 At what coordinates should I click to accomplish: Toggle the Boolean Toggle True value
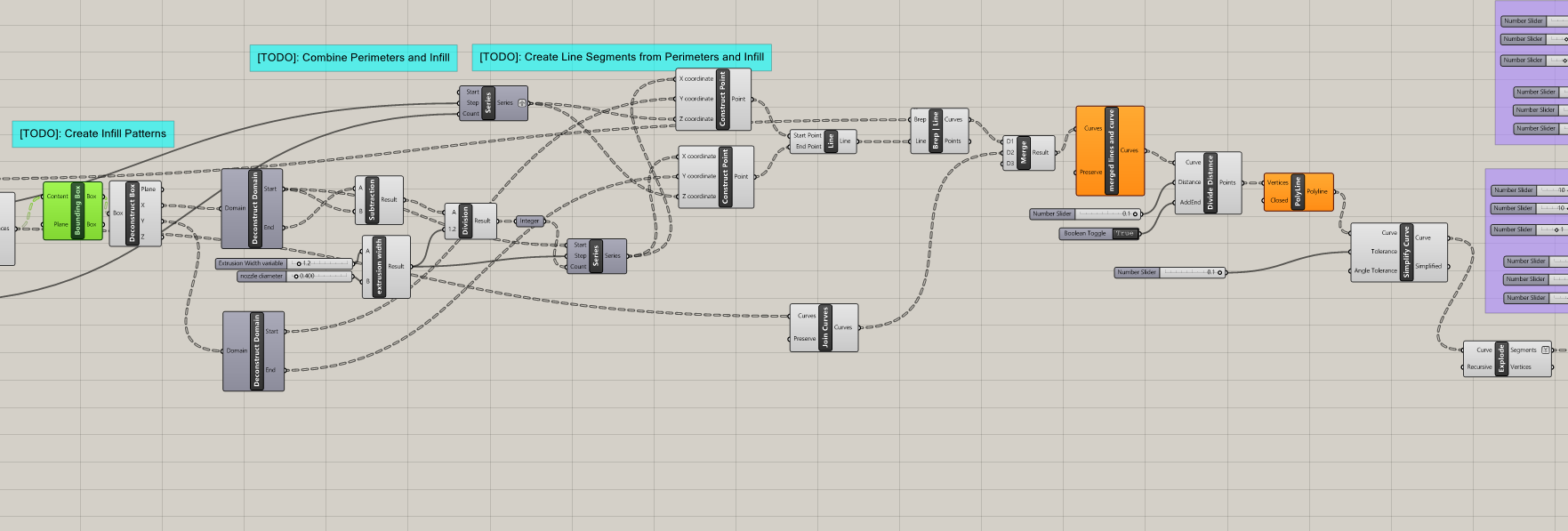click(1124, 234)
